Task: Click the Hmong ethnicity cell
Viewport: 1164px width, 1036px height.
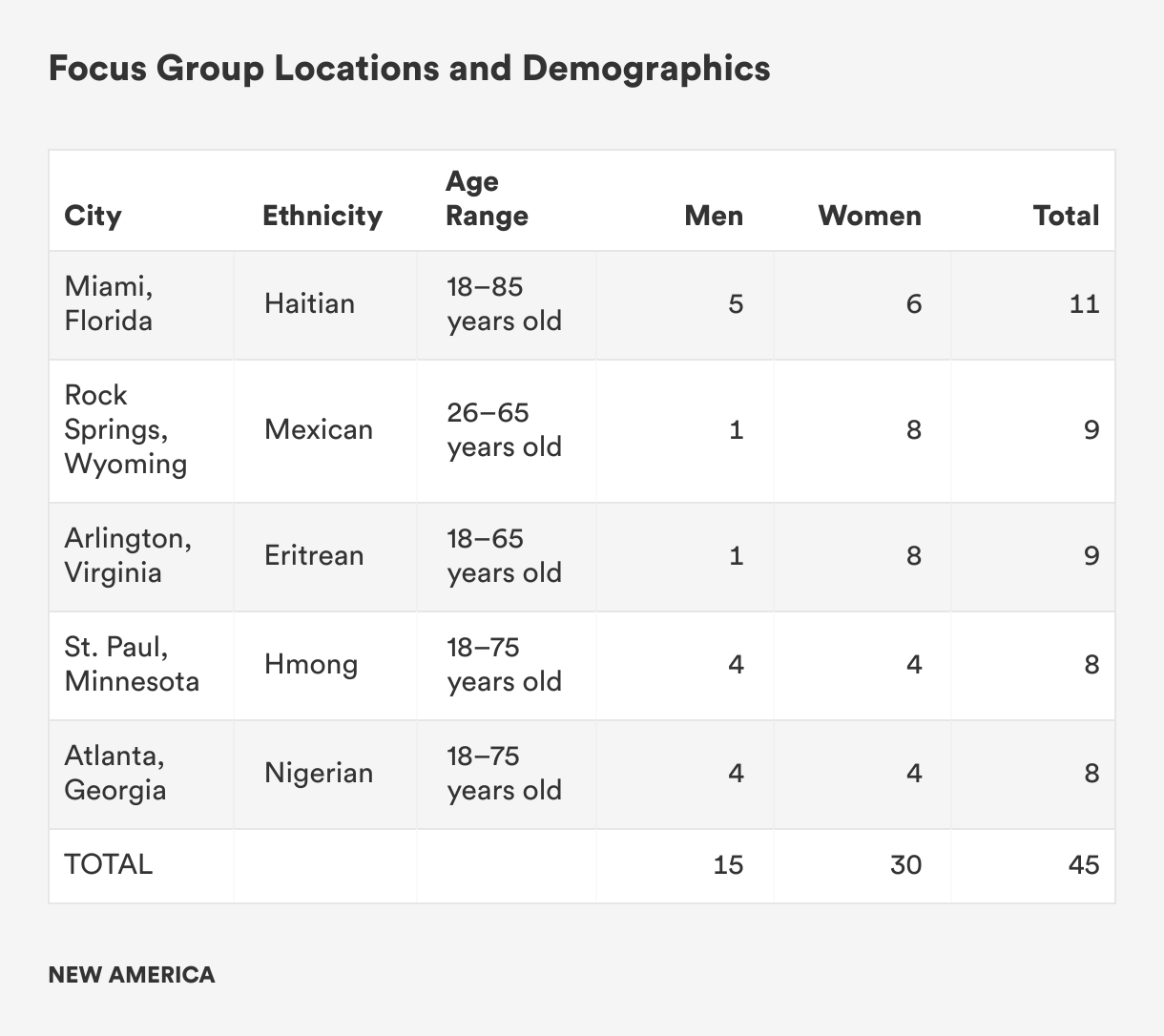Action: (x=311, y=664)
